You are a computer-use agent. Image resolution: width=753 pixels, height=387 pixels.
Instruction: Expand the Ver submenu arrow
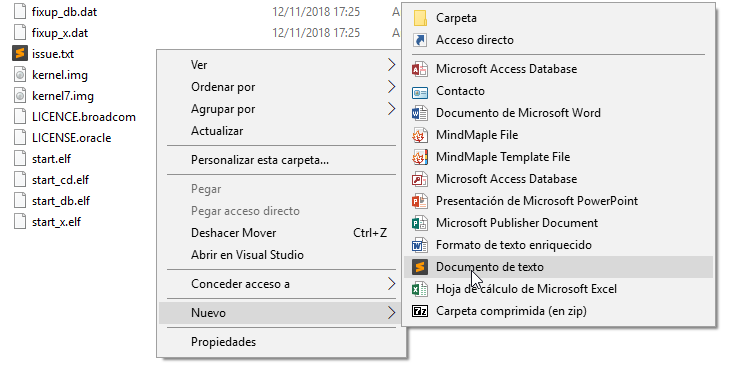pos(391,65)
